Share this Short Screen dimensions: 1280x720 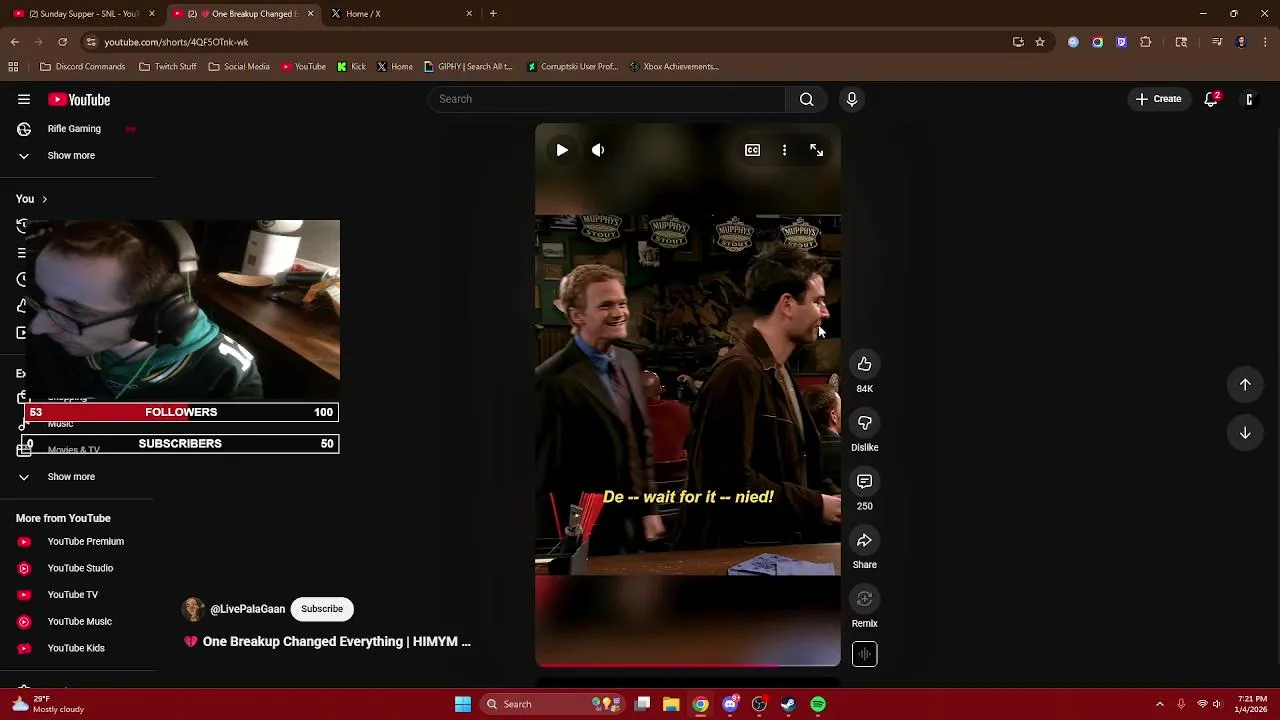[x=864, y=541]
